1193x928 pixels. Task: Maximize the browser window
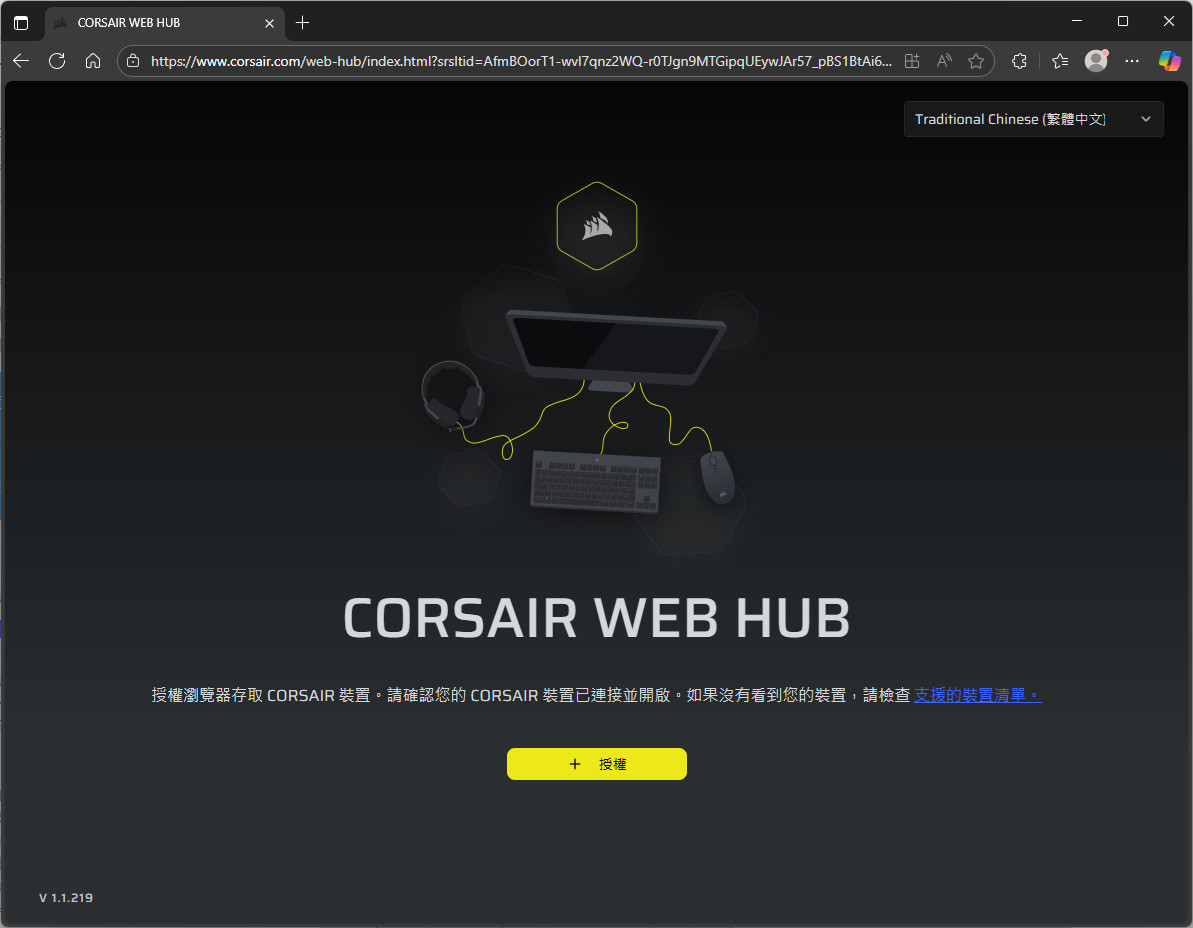(x=1123, y=21)
